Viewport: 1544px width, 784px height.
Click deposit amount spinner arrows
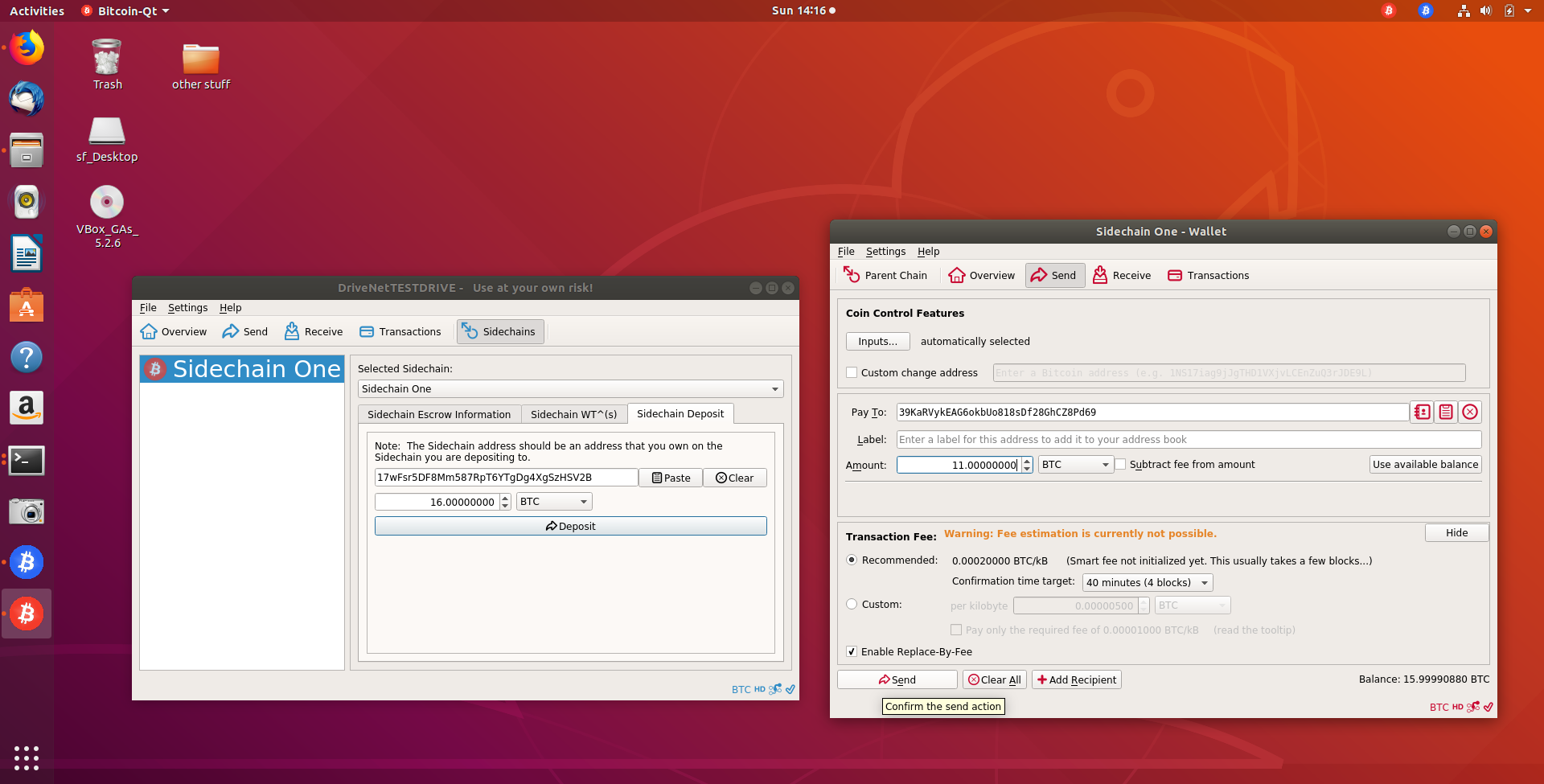click(x=505, y=502)
